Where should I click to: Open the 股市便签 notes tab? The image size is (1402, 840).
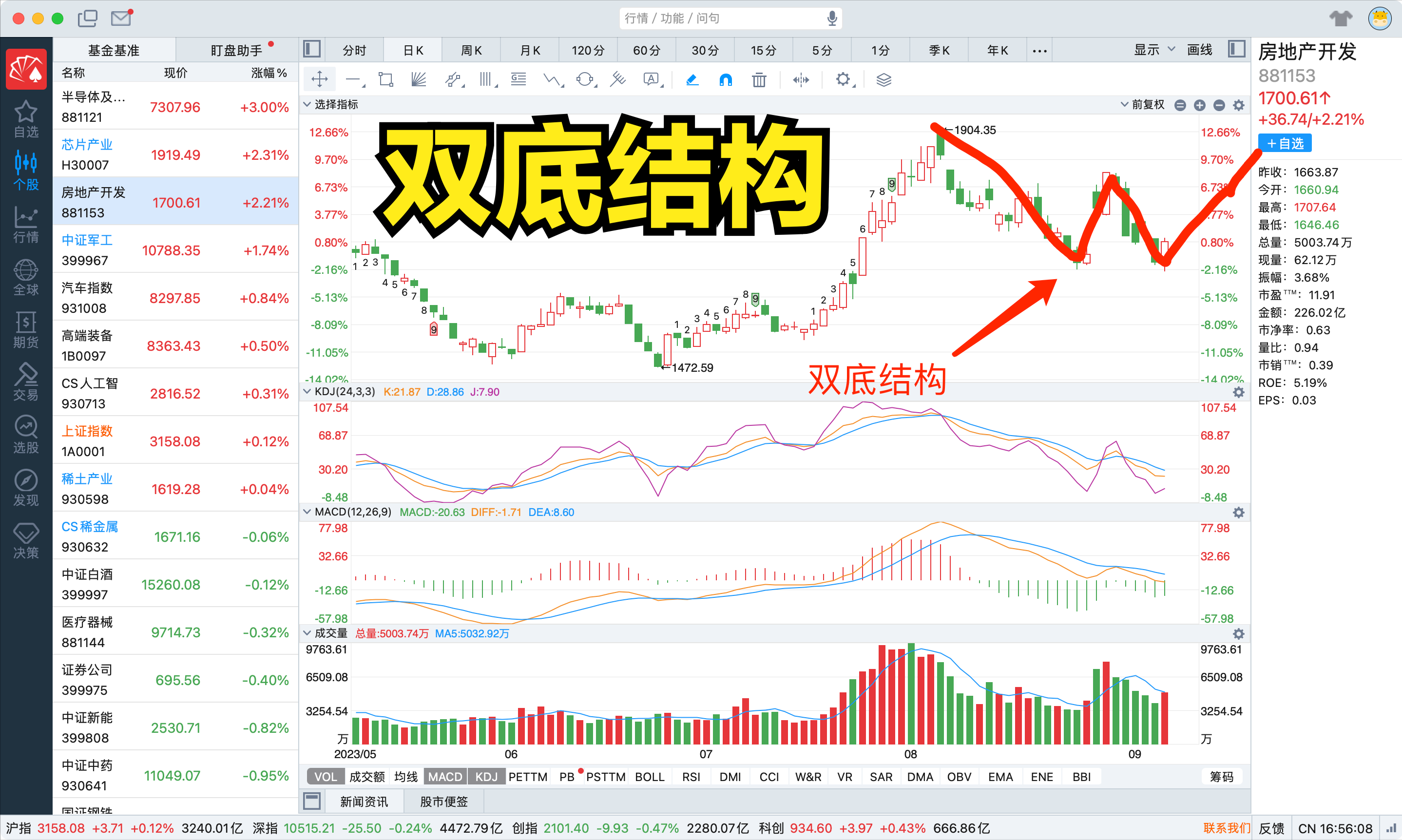[x=444, y=802]
